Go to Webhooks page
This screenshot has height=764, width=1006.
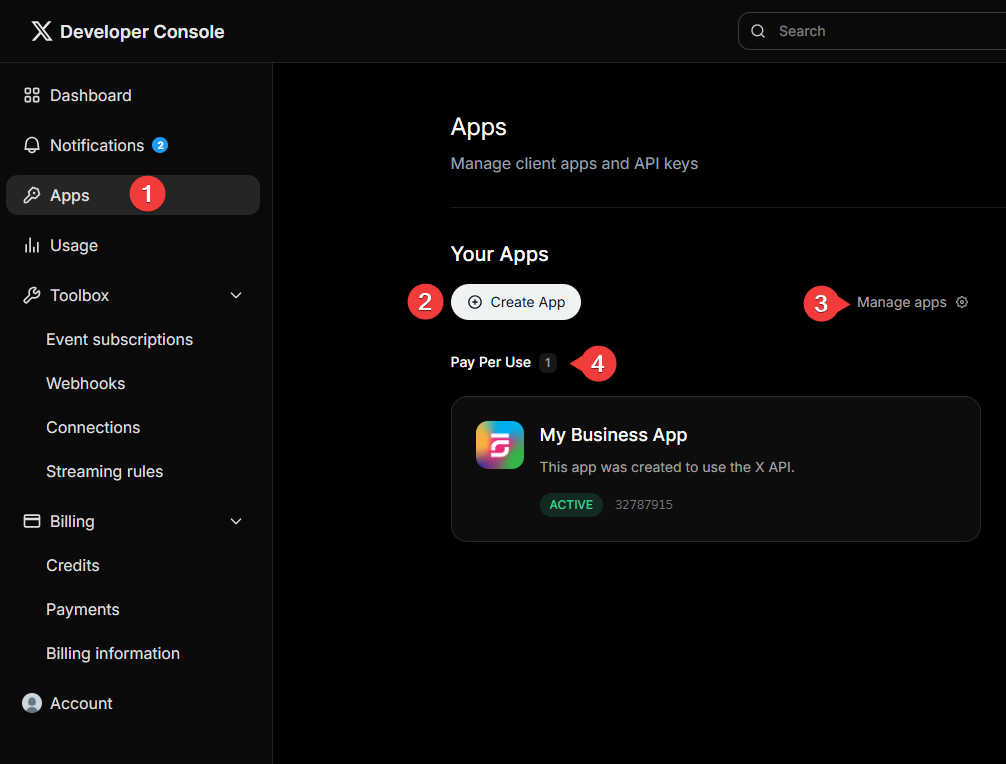point(85,383)
